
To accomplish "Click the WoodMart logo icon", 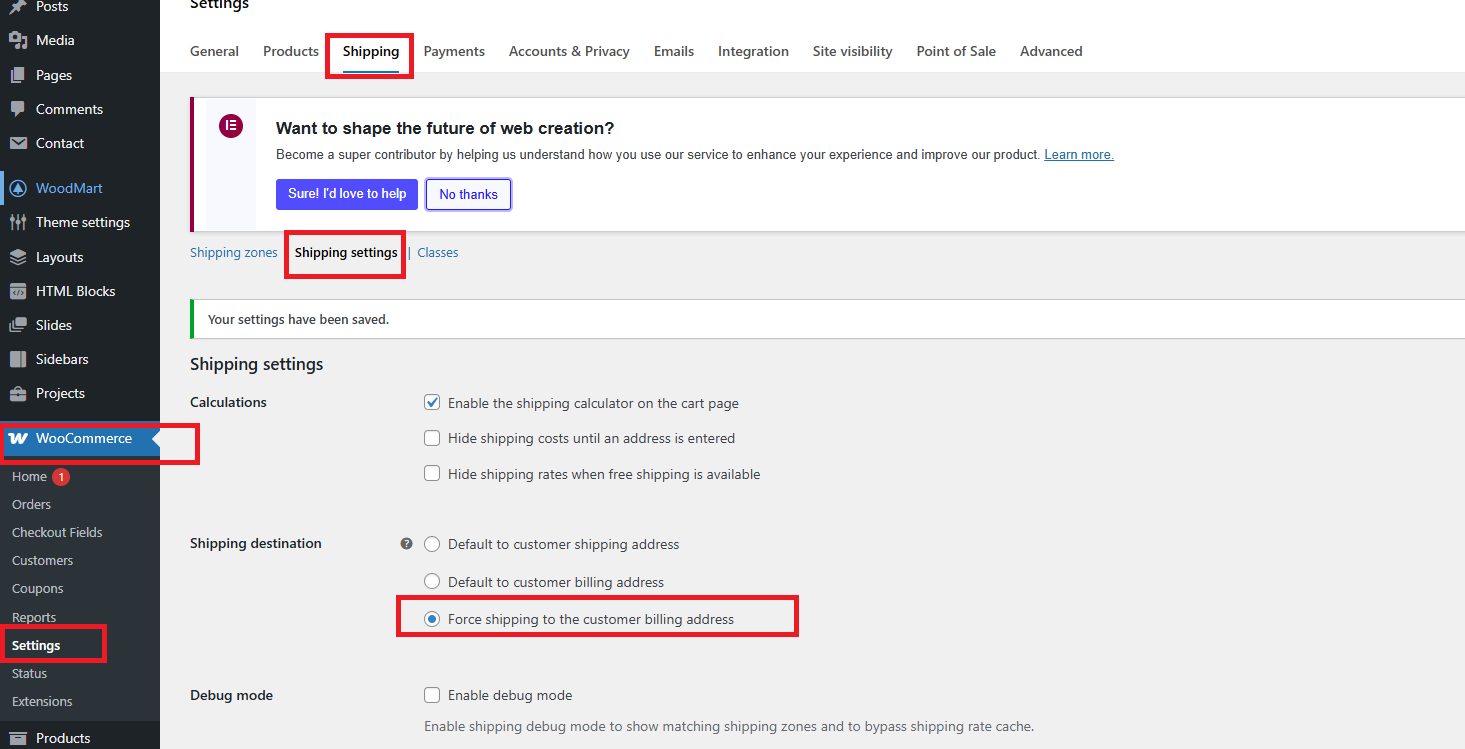I will (x=18, y=188).
